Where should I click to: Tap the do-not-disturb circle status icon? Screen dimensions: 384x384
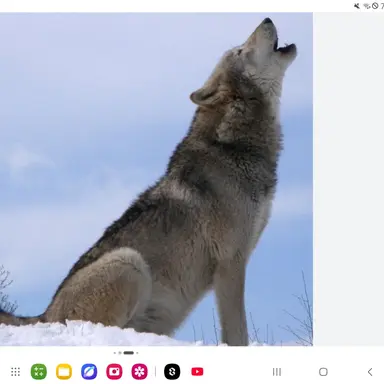coord(375,6)
